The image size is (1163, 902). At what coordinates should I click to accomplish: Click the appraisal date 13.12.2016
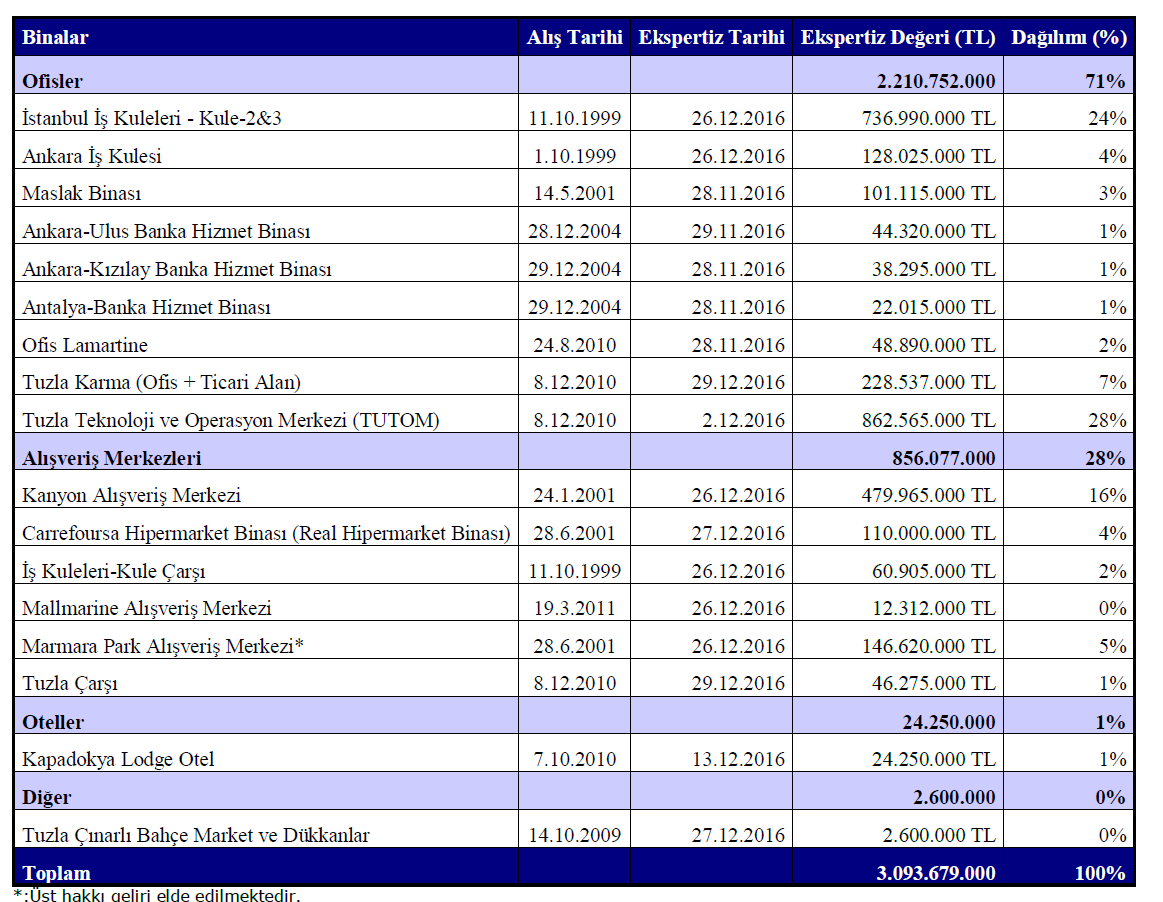tap(738, 759)
